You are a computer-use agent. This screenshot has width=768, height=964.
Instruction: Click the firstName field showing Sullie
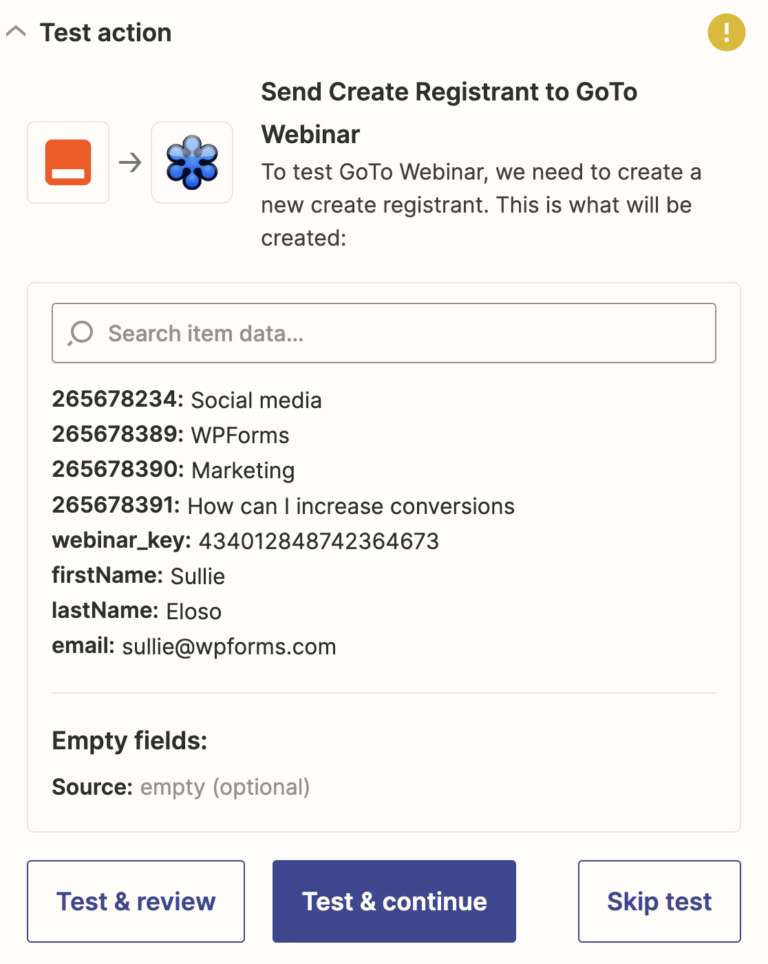point(140,576)
